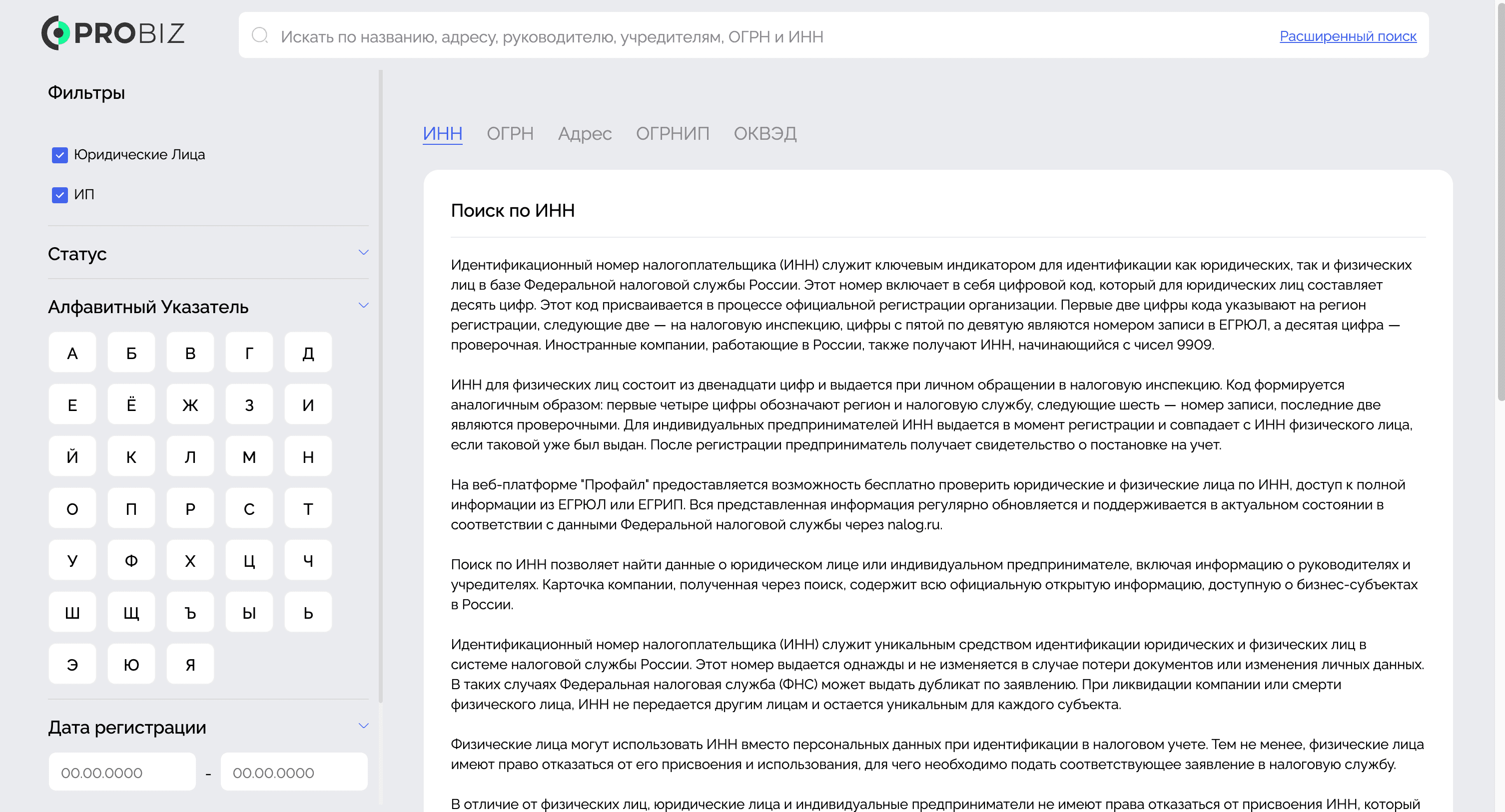The image size is (1505, 812).
Task: Uncheck the Юридические Лица checkbox
Action: click(x=59, y=155)
